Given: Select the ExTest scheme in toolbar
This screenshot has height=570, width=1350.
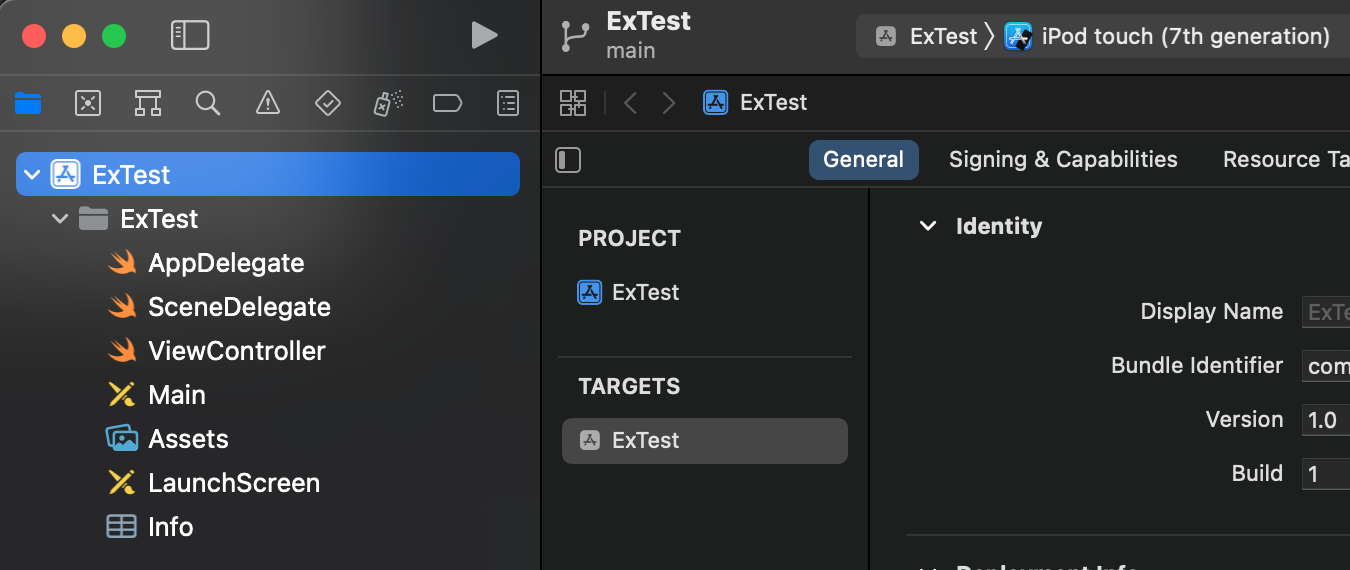Looking at the screenshot, I should (926, 37).
